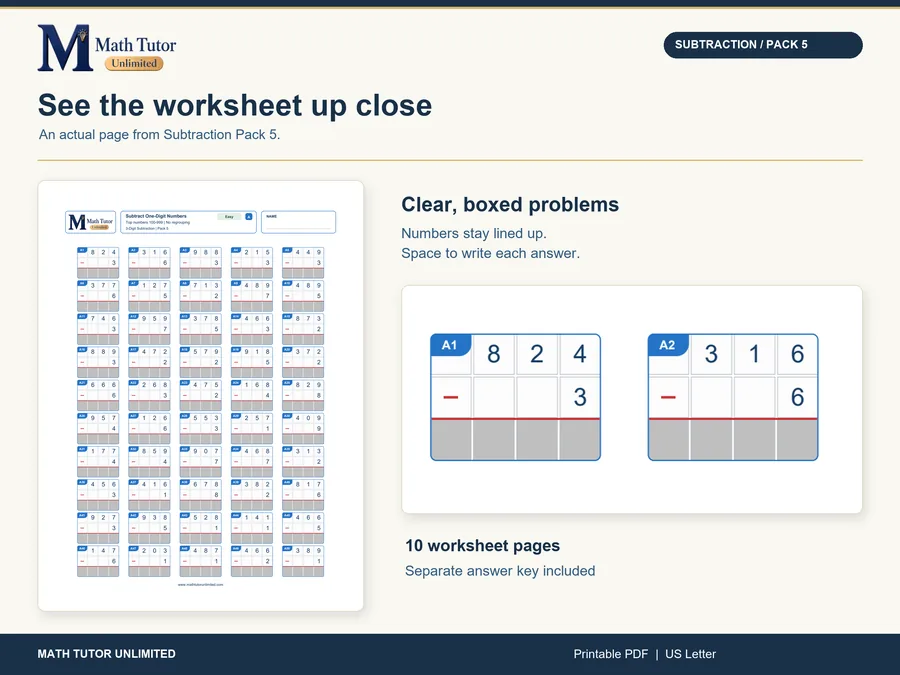This screenshot has width=900, height=675.
Task: Click the gold Unlimited badge under Math Tutor
Action: tap(134, 63)
